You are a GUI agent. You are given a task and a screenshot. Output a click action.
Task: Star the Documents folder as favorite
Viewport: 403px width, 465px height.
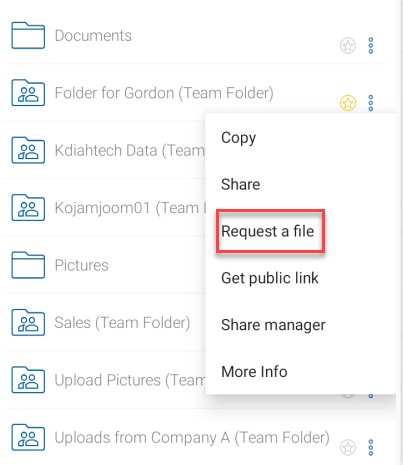348,46
